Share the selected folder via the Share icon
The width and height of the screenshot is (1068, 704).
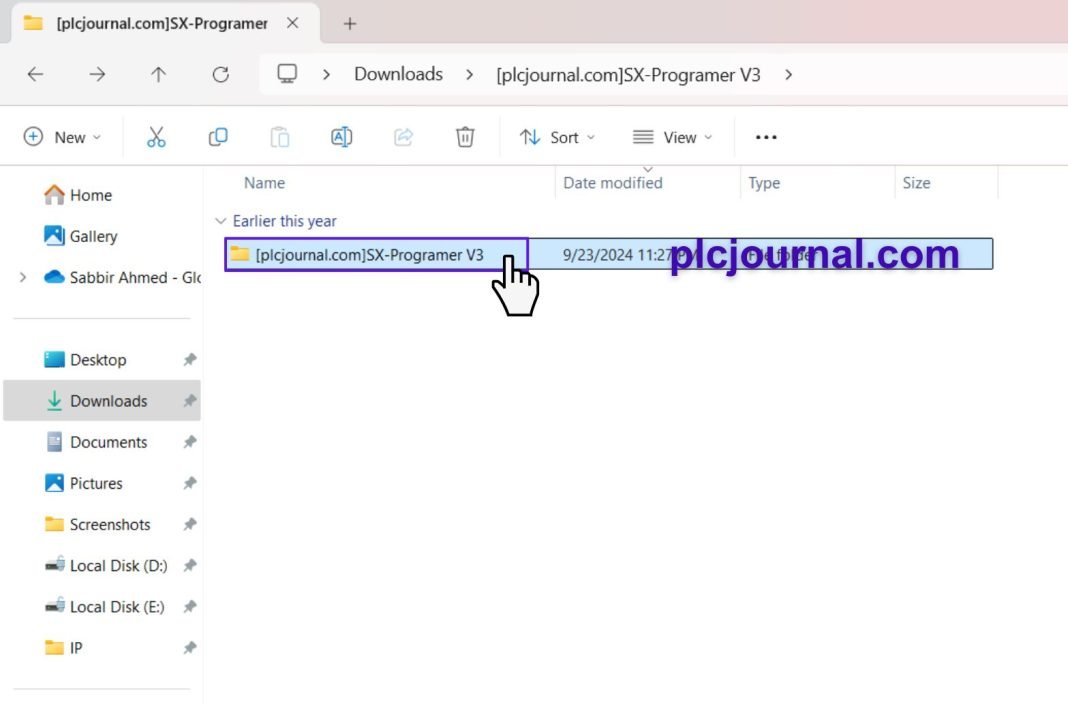[x=403, y=137]
